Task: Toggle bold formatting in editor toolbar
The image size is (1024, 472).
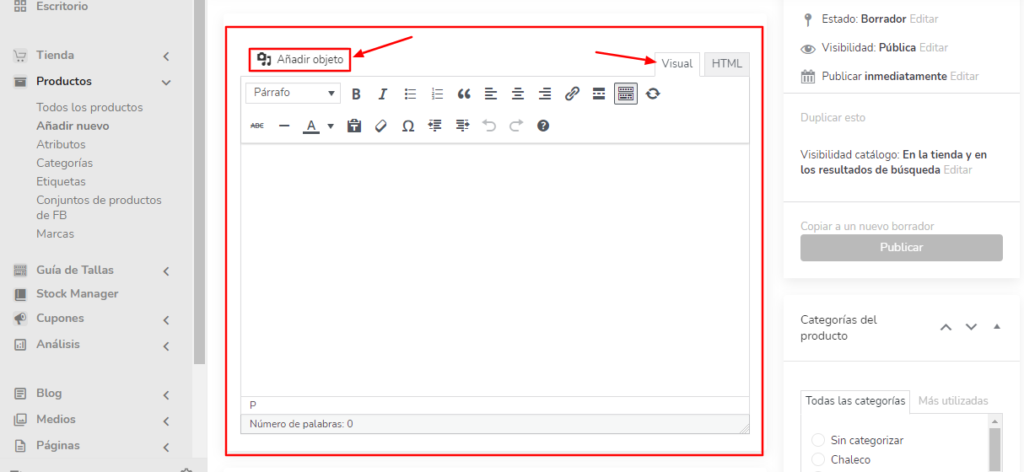Action: pyautogui.click(x=356, y=94)
